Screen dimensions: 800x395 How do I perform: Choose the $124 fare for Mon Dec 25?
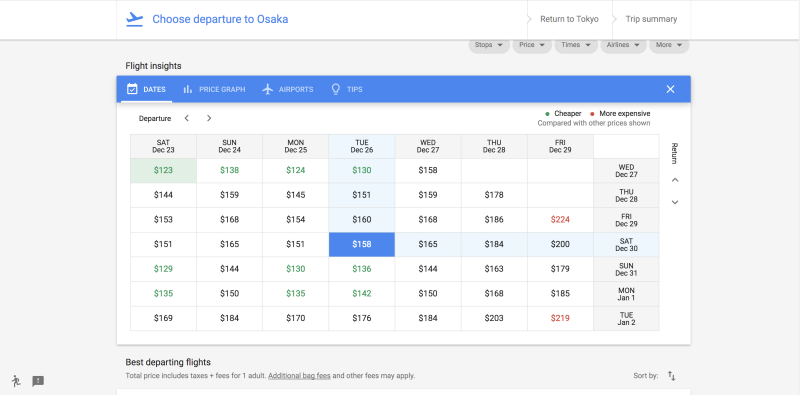click(295, 170)
